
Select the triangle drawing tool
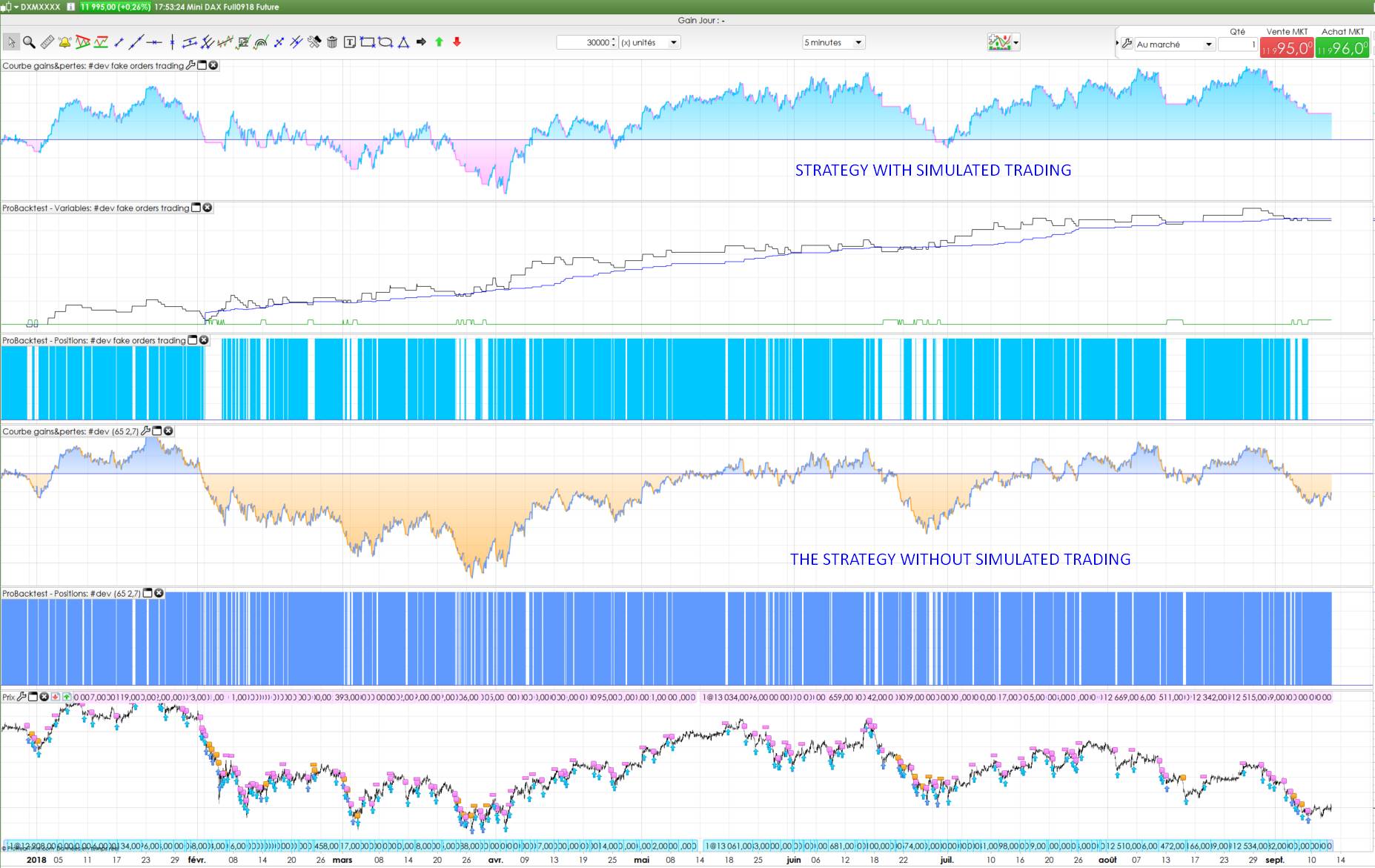403,42
